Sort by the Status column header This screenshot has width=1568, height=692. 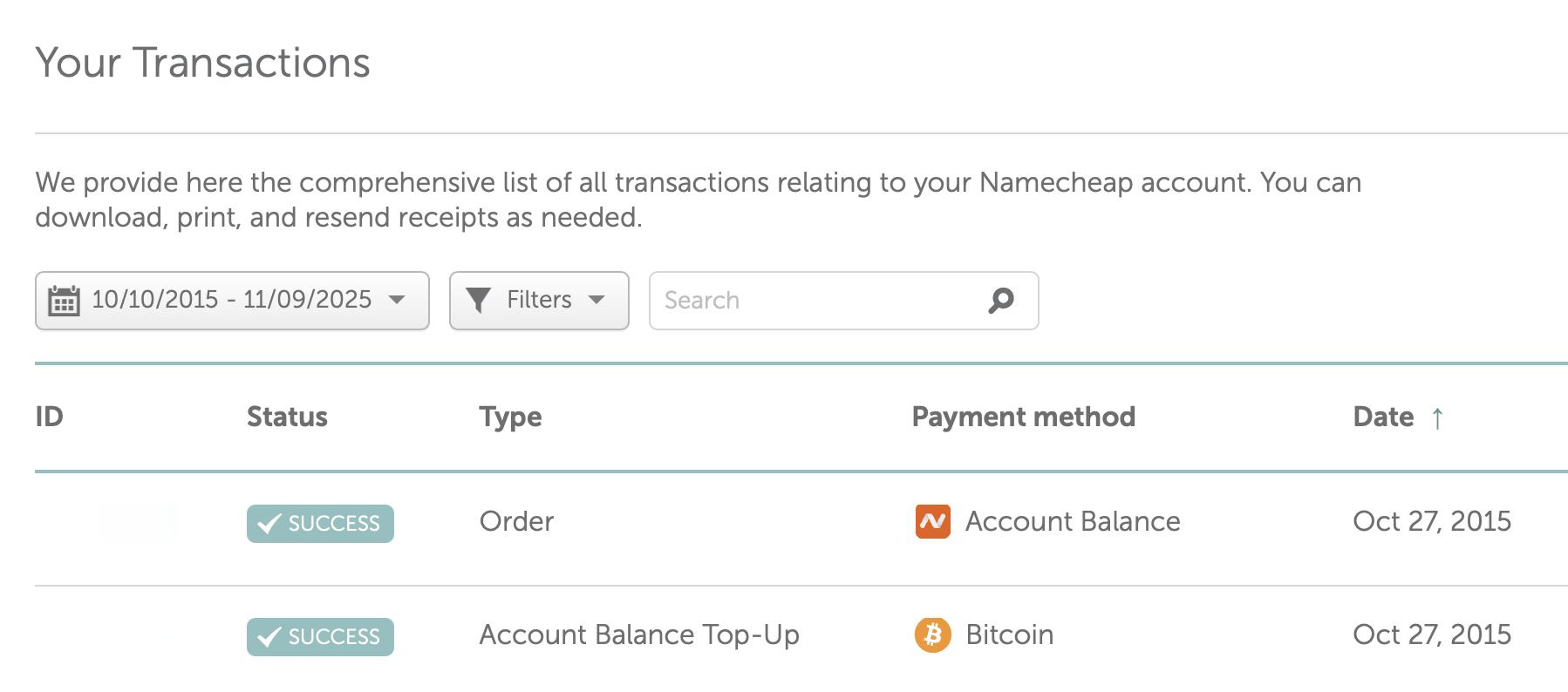coord(287,417)
